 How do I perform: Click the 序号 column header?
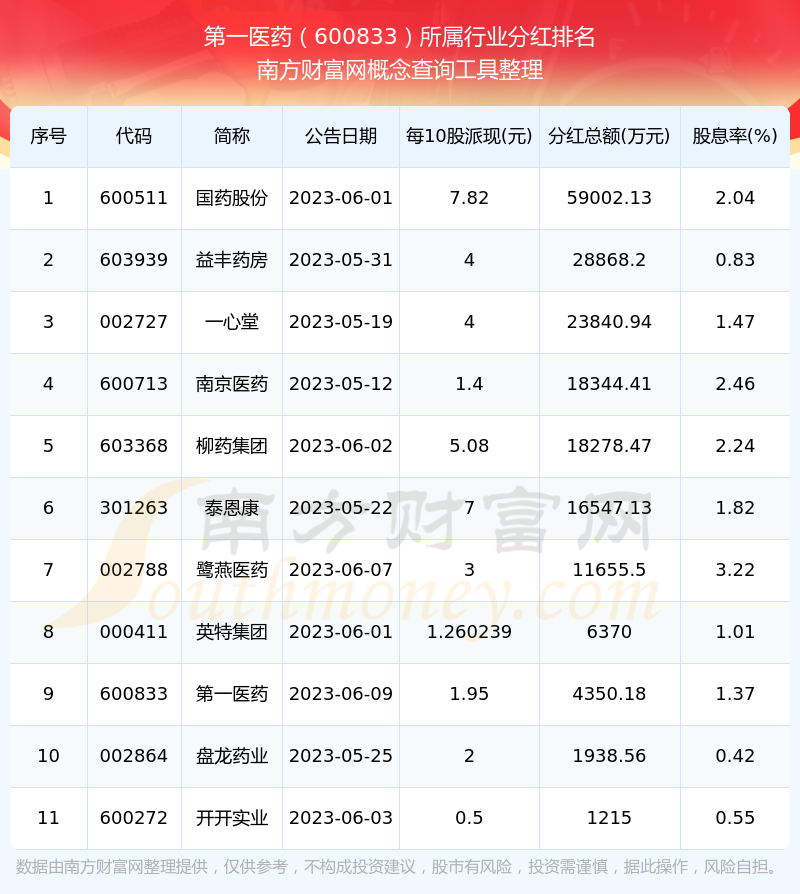pos(48,136)
